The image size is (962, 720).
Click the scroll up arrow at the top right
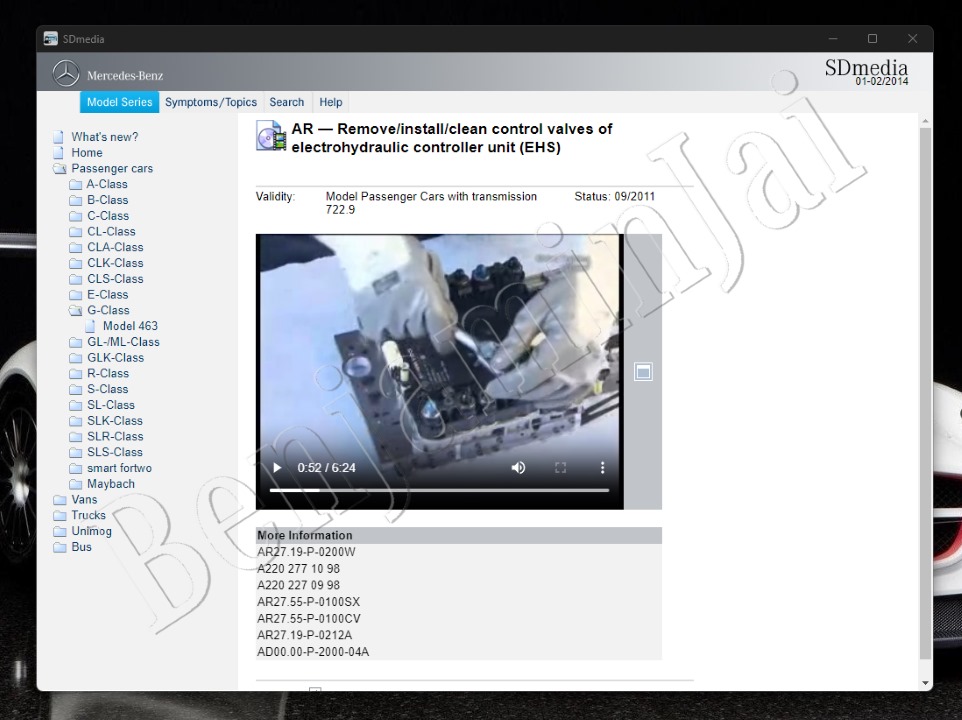click(925, 121)
